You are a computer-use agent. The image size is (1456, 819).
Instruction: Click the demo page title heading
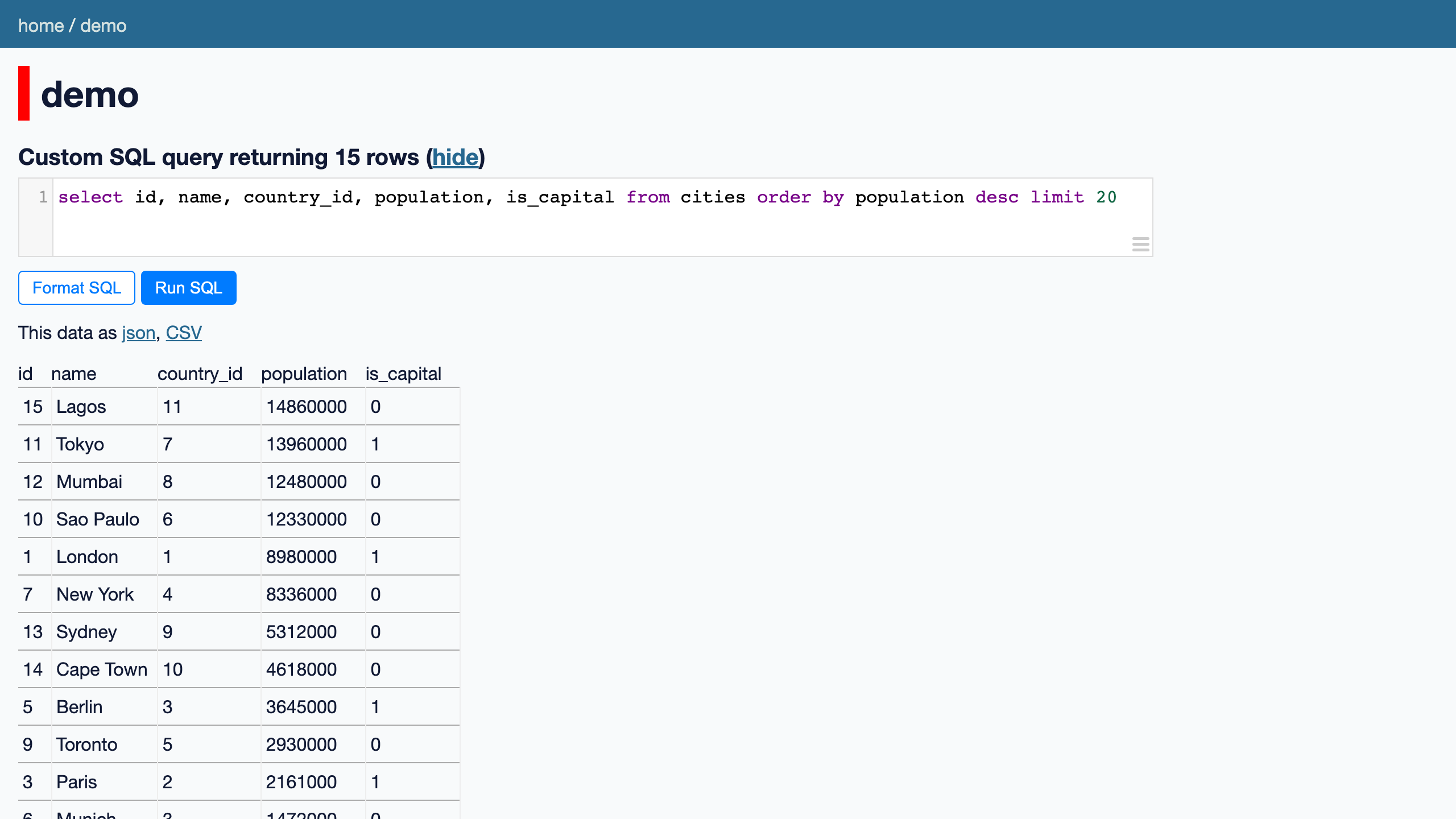[90, 94]
